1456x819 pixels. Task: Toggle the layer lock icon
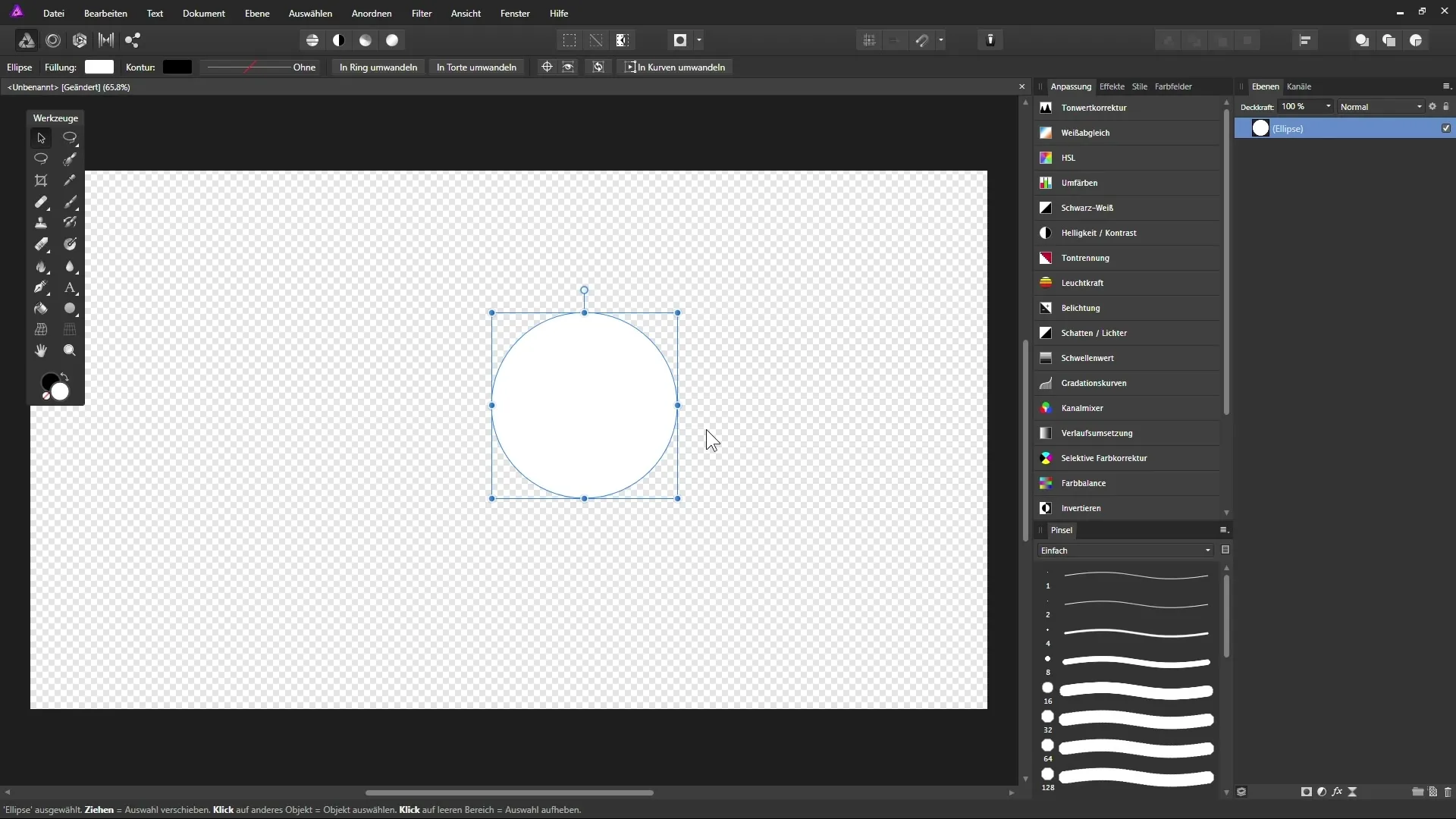pos(1446,107)
